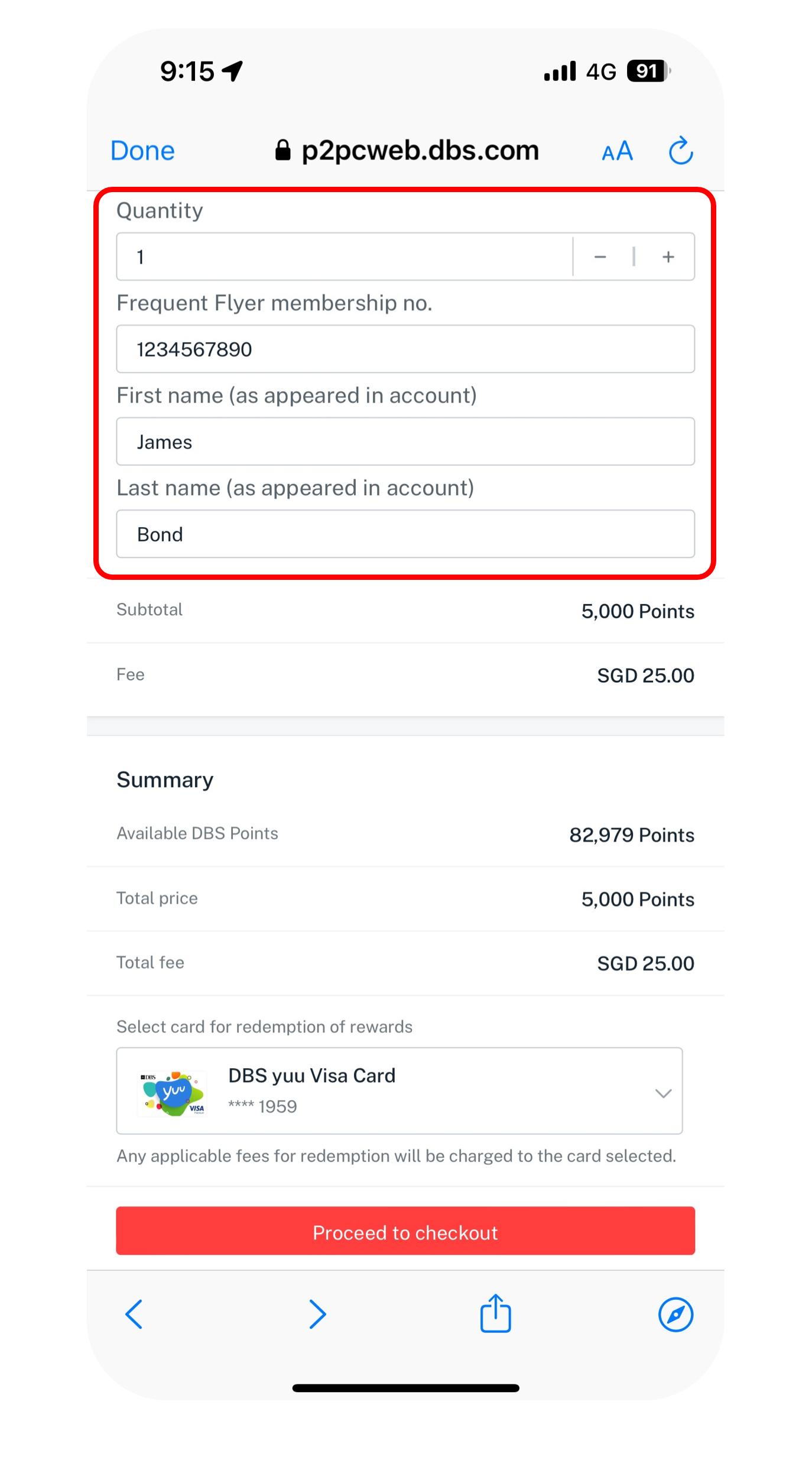Decrease quantity with minus button
The image size is (812, 1463).
click(600, 257)
